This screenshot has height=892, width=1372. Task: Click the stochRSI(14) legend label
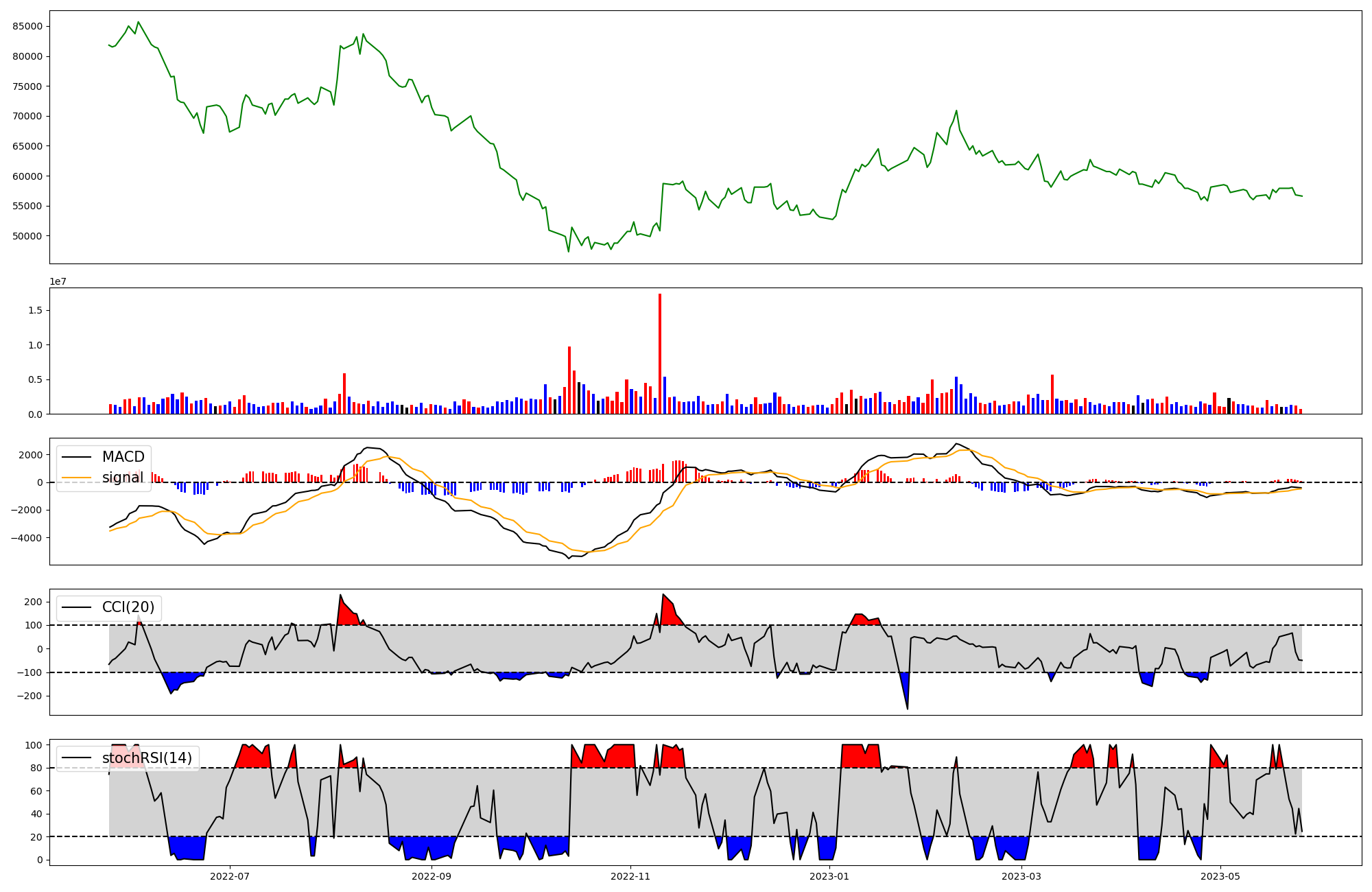[x=147, y=758]
